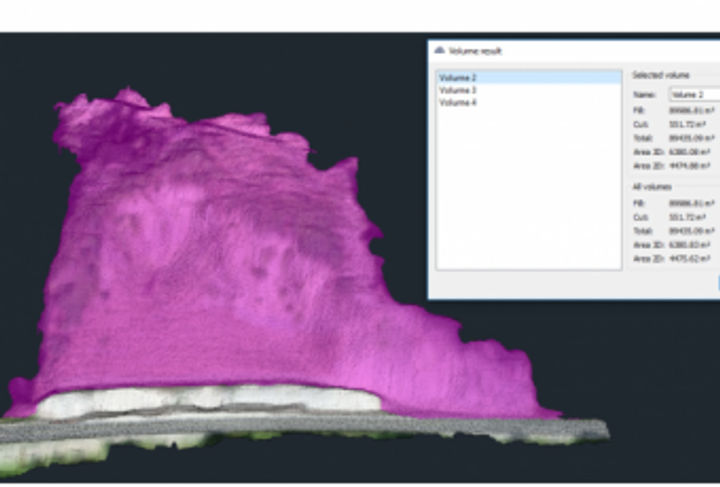Click the Selected volume Fill value
Viewport: 720px width, 487px height.
click(x=692, y=111)
